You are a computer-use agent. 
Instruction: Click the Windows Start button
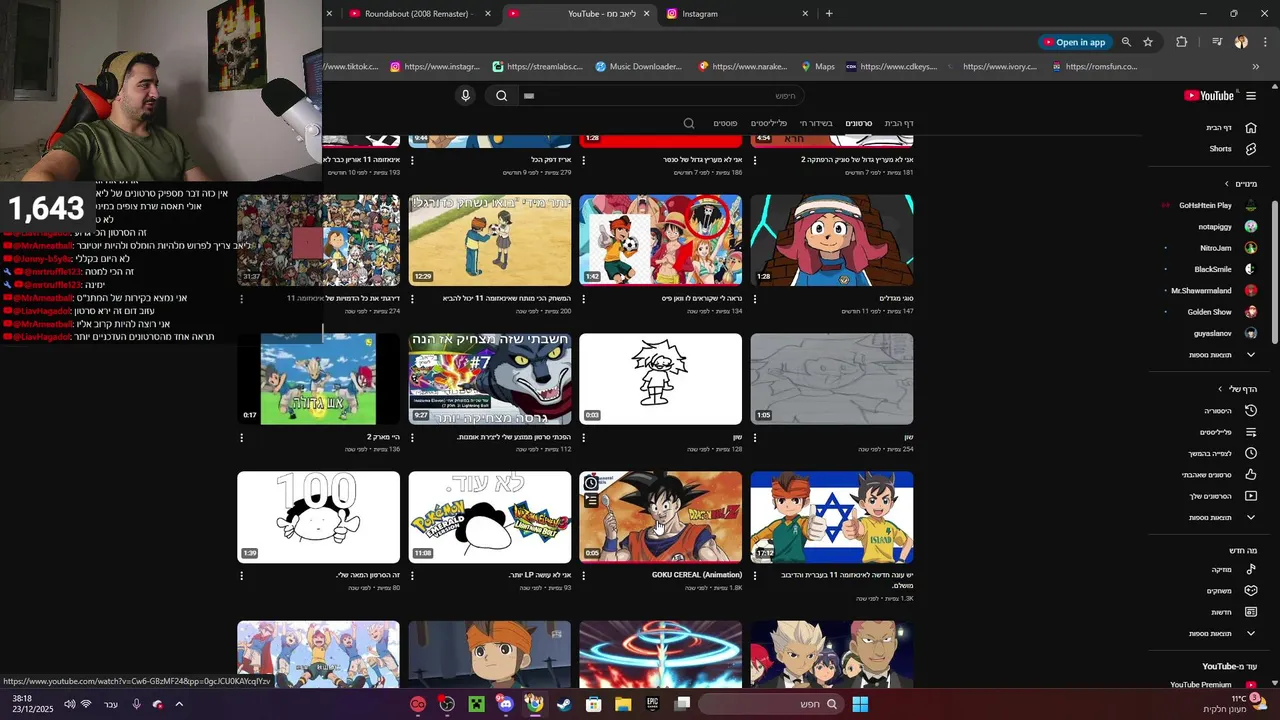860,704
